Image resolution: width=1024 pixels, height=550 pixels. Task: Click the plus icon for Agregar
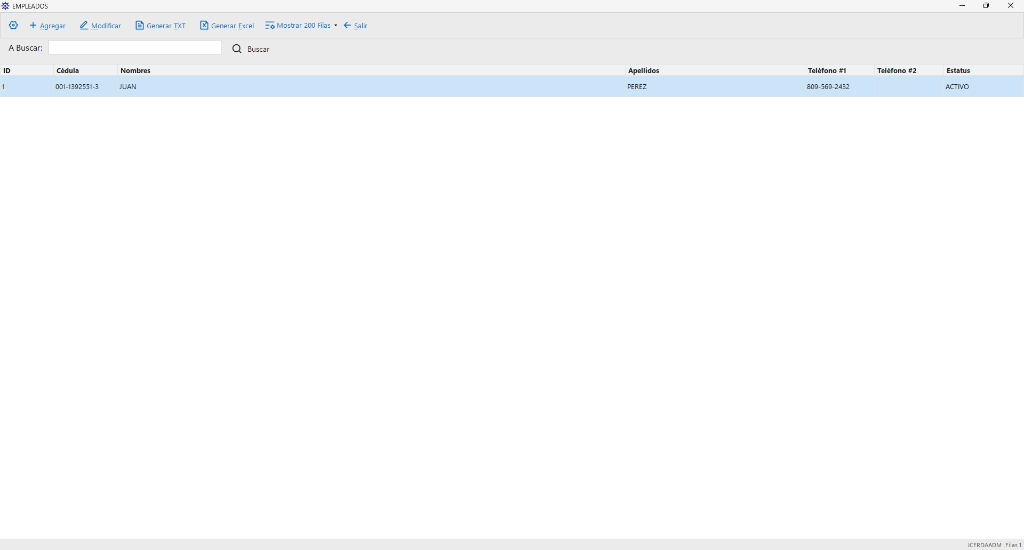coord(33,25)
